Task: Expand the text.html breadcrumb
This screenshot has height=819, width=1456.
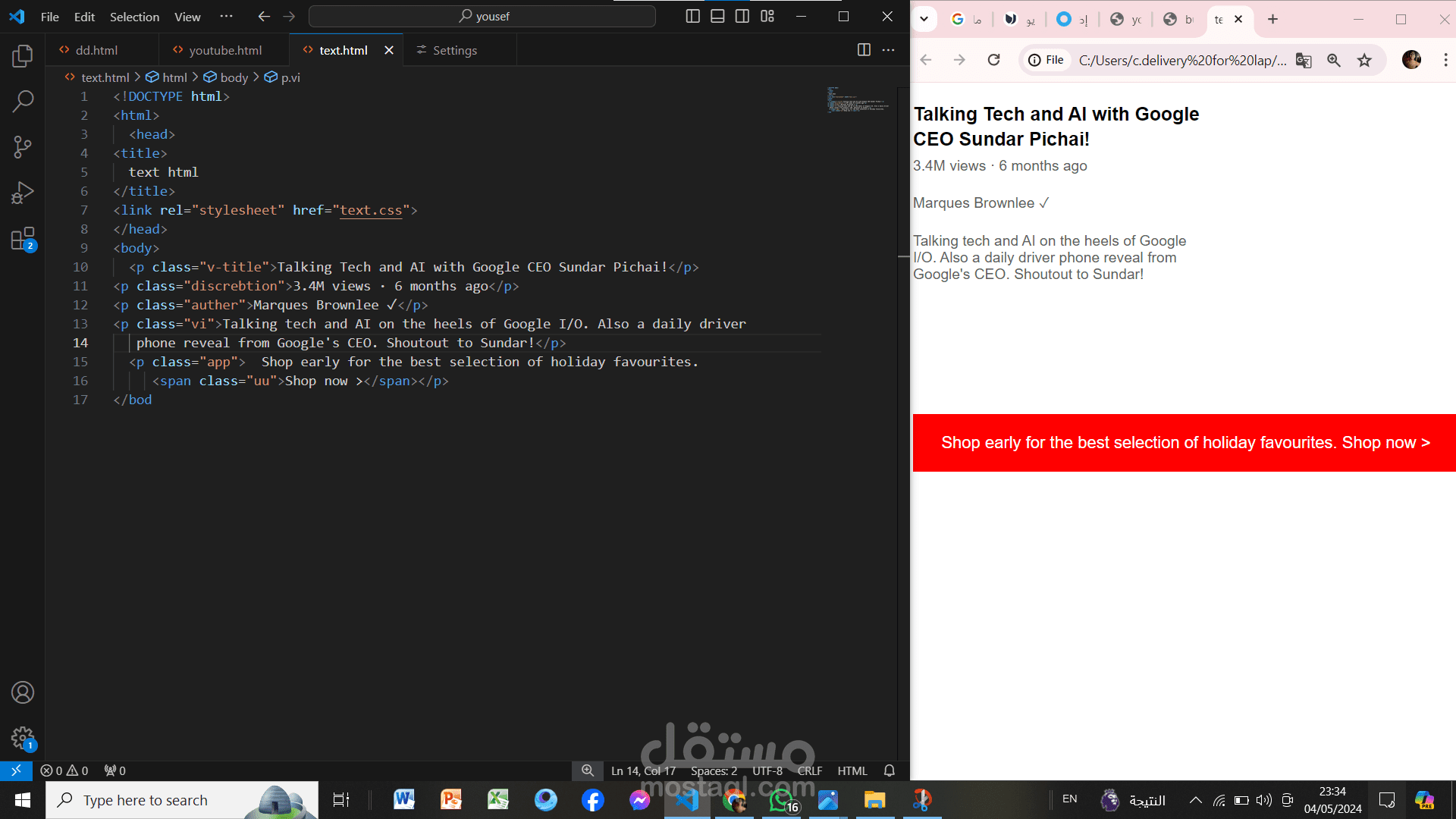Action: pos(105,77)
